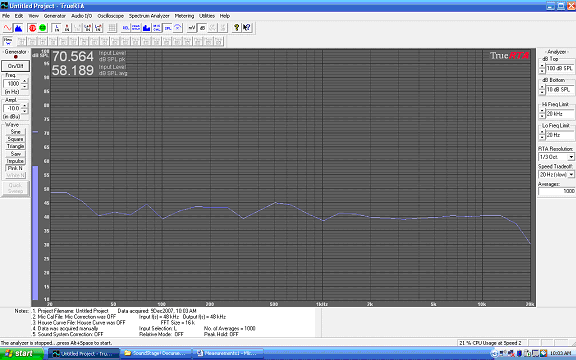Select the oscilloscope sine wave icon
The height and width of the screenshot is (360, 576).
coord(8,28)
